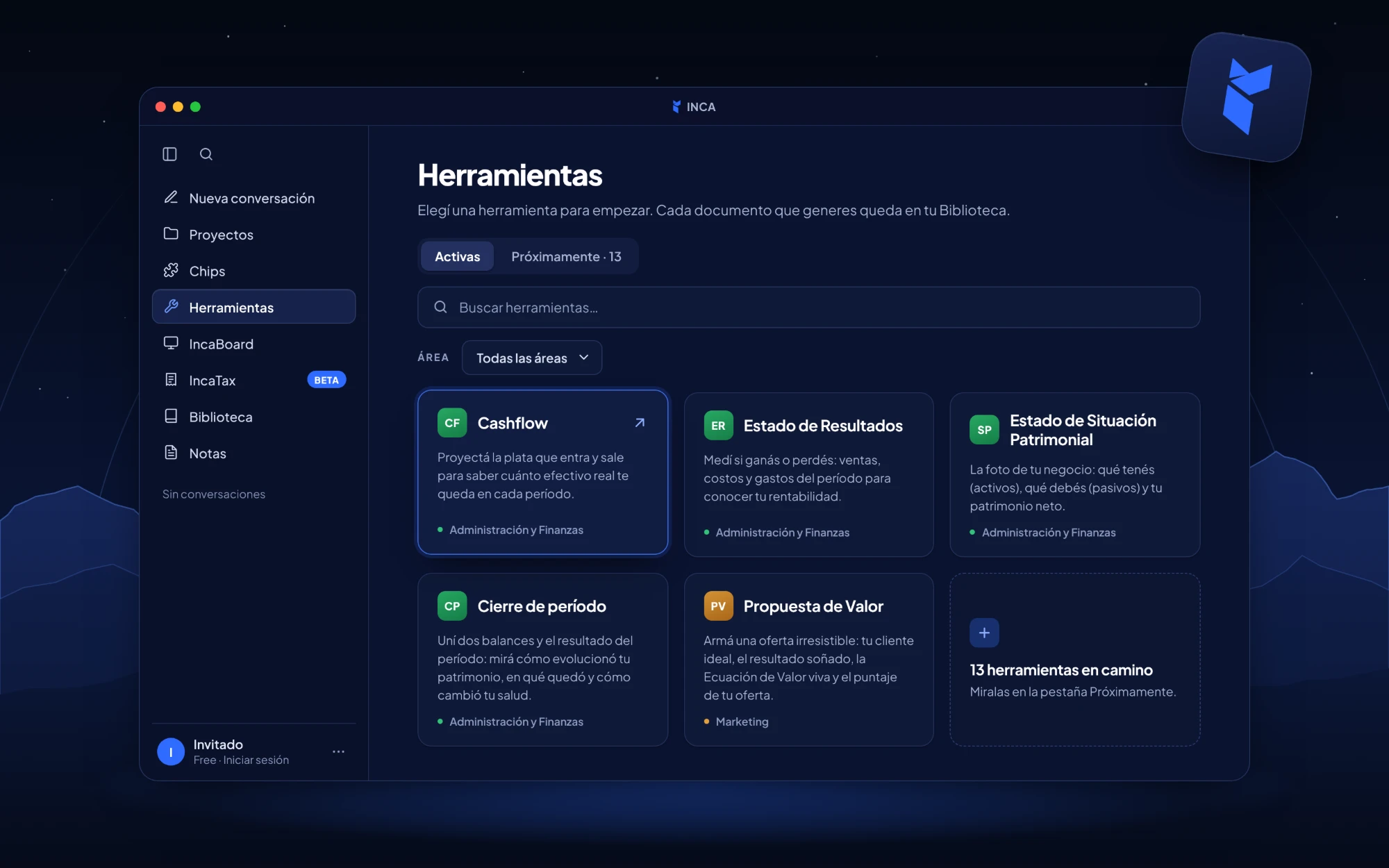1389x868 pixels.
Task: Open Chips section in sidebar
Action: [x=253, y=271]
